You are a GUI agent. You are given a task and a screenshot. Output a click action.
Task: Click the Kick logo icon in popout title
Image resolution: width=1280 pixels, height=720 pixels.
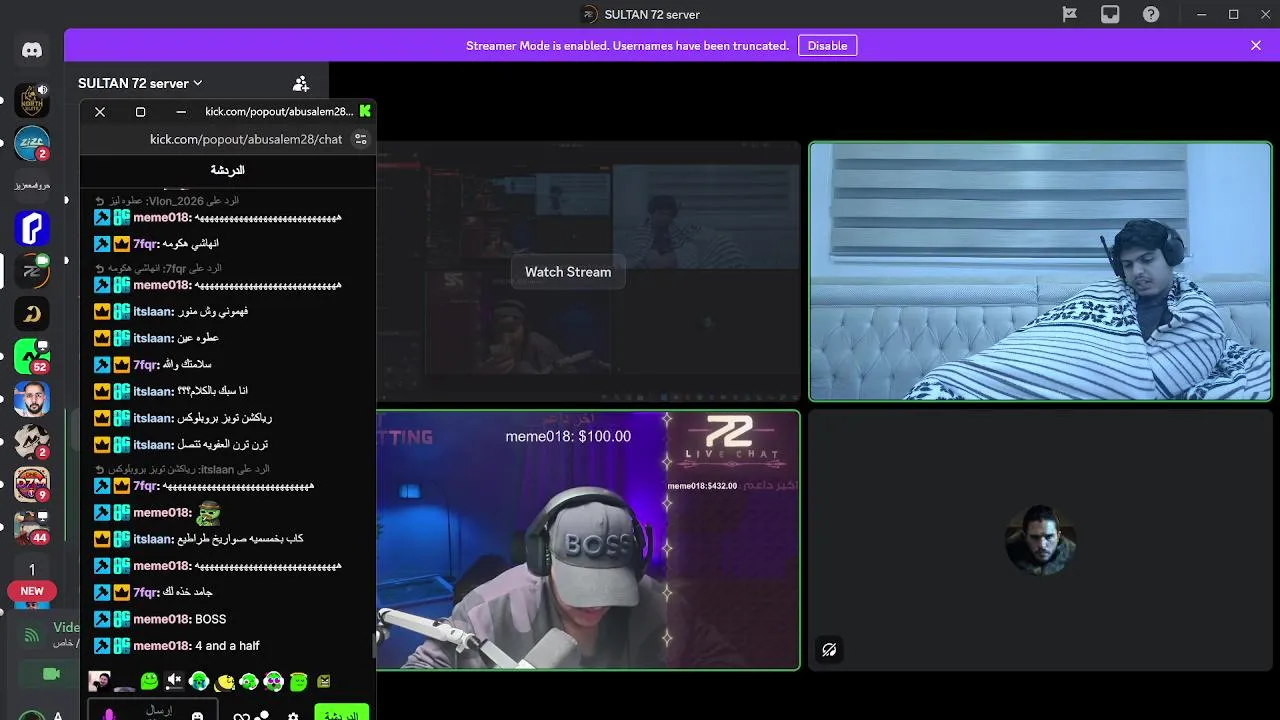(365, 111)
